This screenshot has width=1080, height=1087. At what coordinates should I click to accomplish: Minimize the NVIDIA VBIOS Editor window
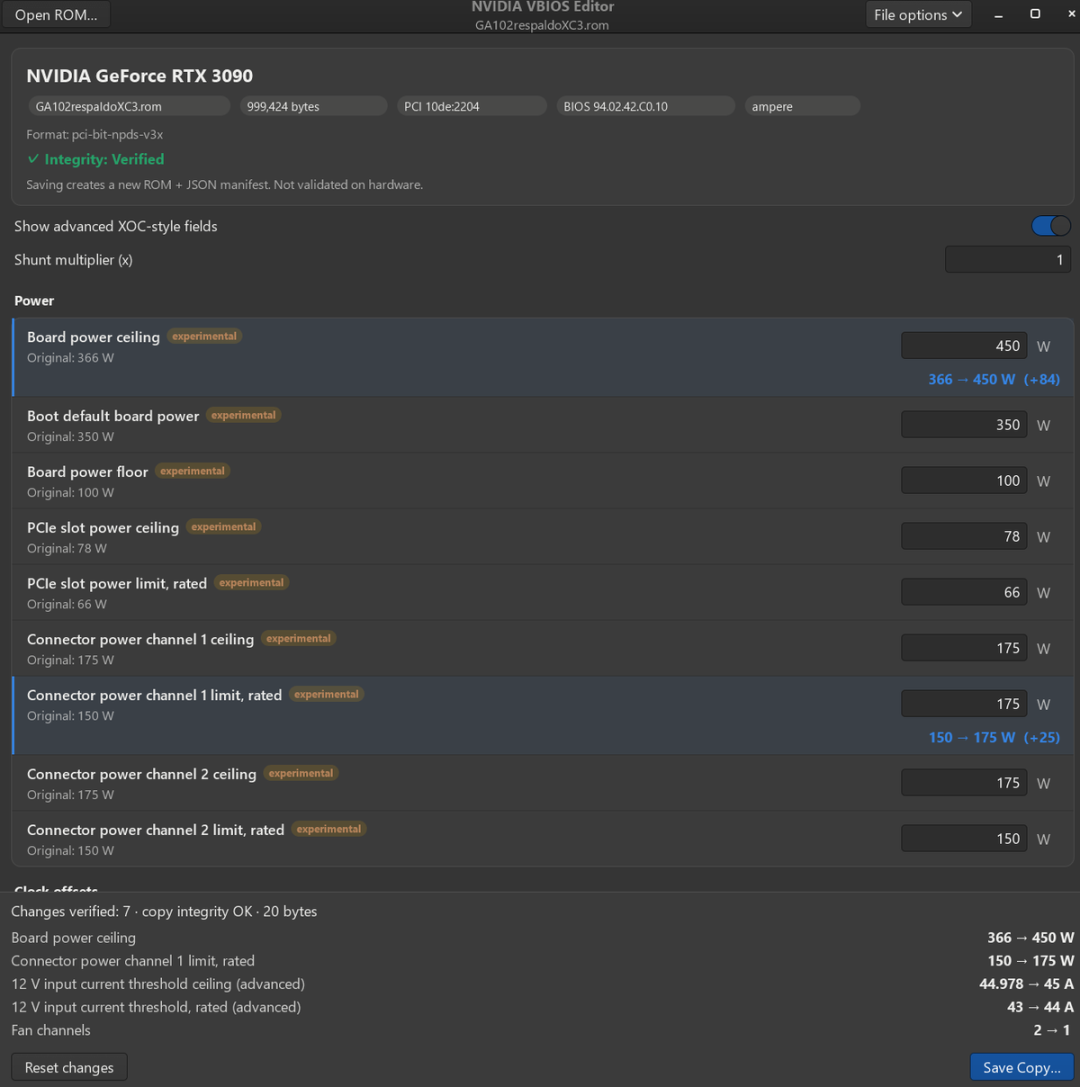998,15
